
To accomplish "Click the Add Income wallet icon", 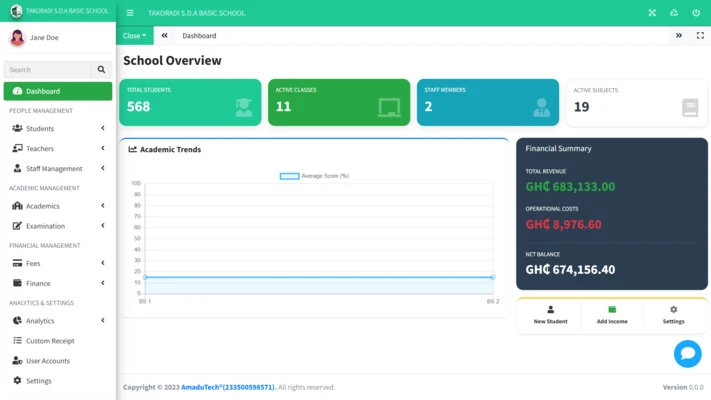I will click(x=612, y=310).
